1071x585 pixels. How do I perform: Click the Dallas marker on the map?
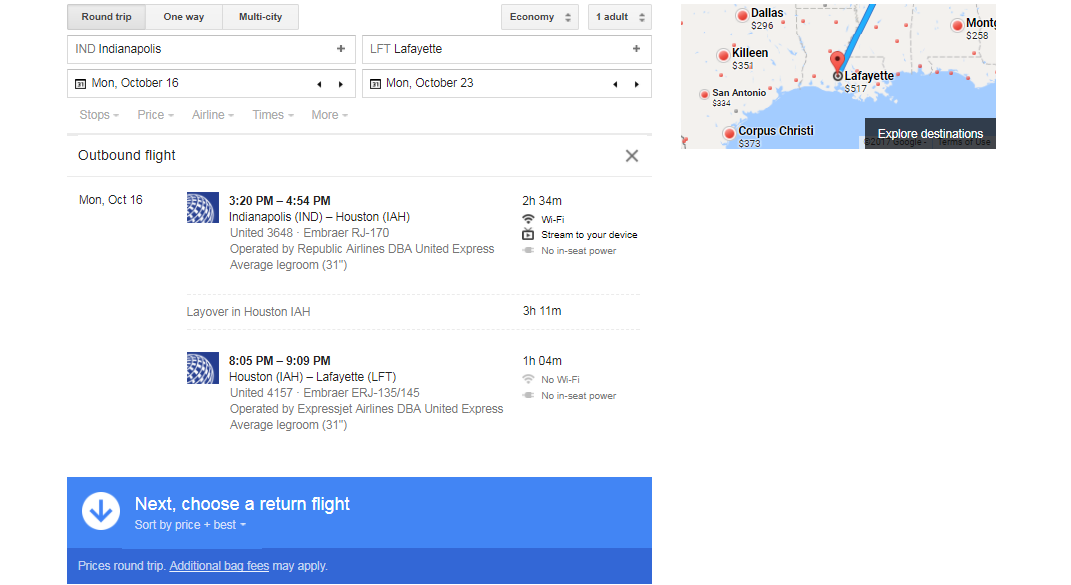tap(742, 15)
